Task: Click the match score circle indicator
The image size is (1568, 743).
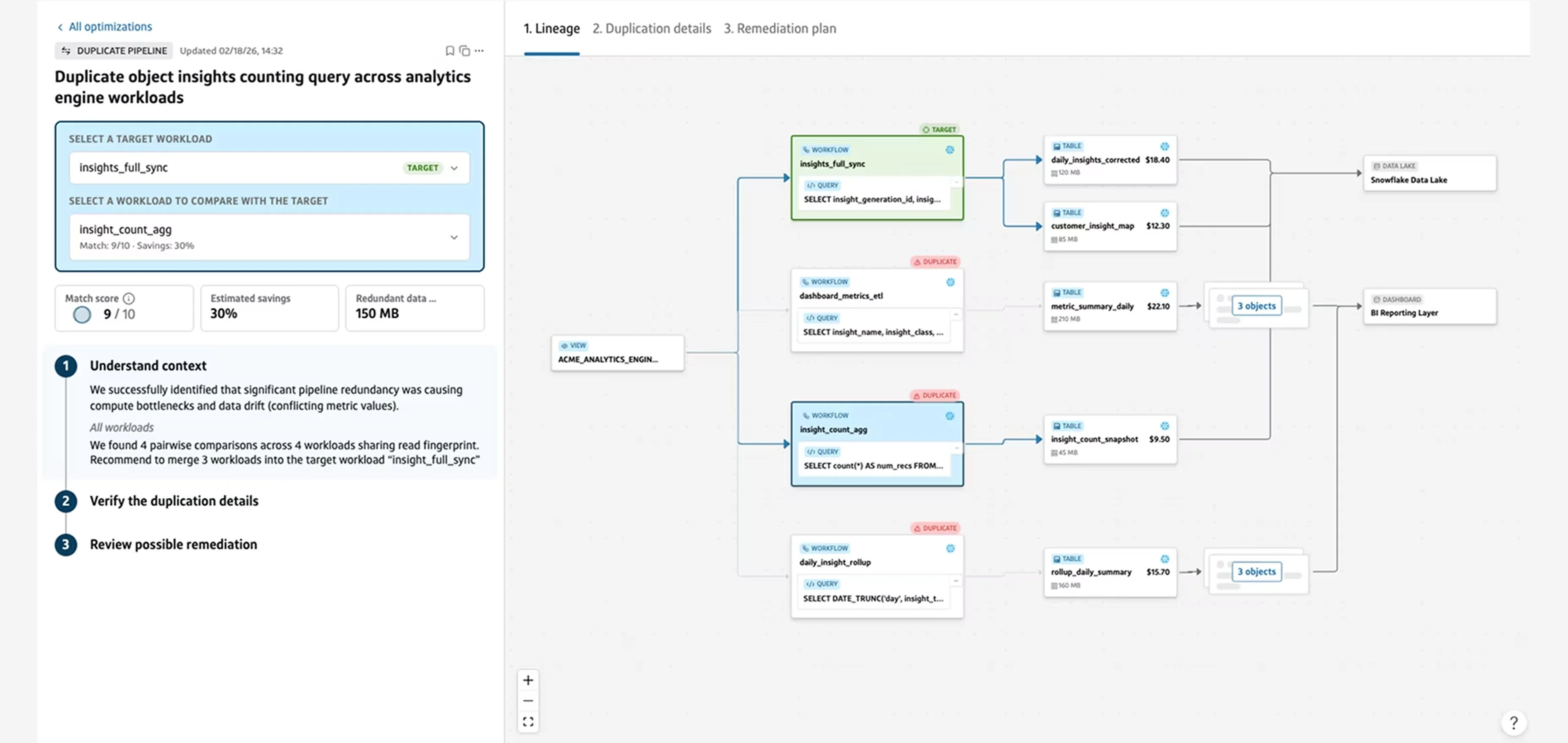Action: pyautogui.click(x=82, y=315)
